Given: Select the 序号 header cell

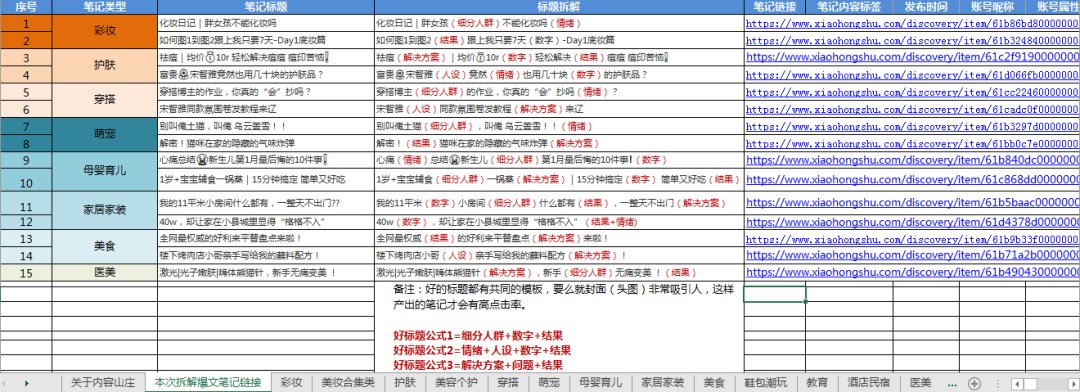Looking at the screenshot, I should point(26,7).
